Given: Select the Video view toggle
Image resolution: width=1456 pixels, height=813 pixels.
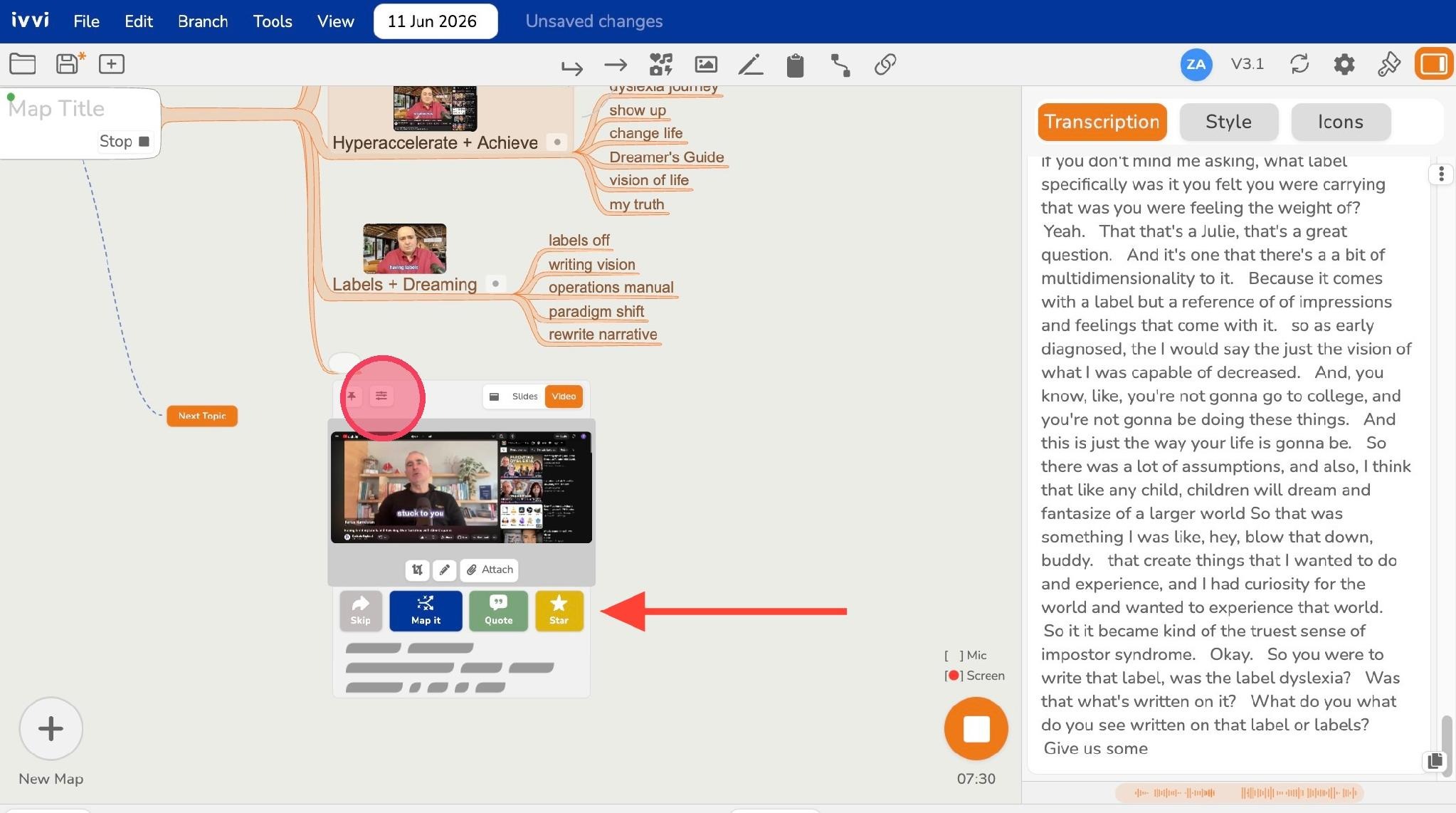Looking at the screenshot, I should 564,397.
